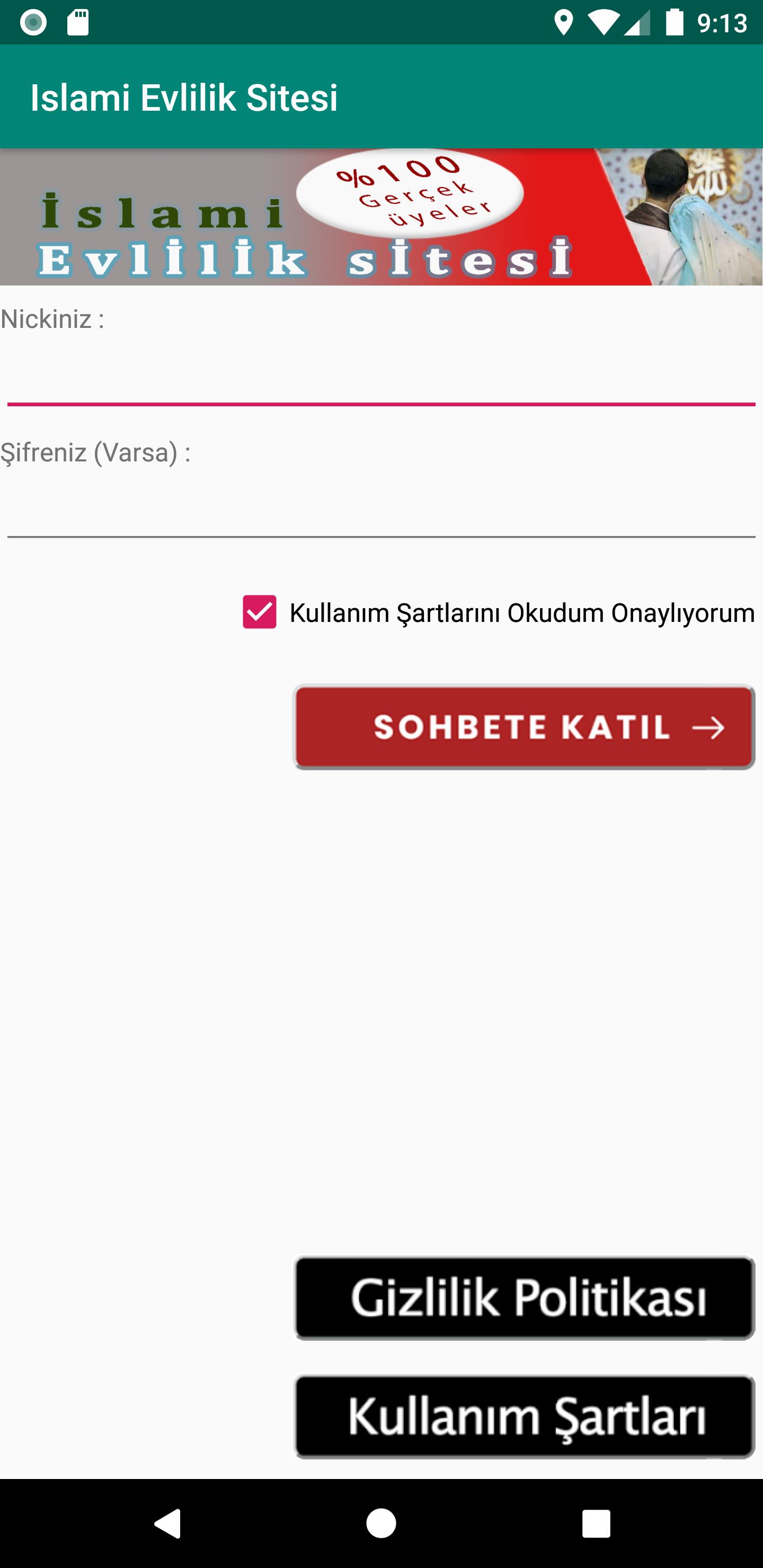Viewport: 763px width, 1568px height.
Task: Tap the SD card notification icon
Action: pos(78,23)
